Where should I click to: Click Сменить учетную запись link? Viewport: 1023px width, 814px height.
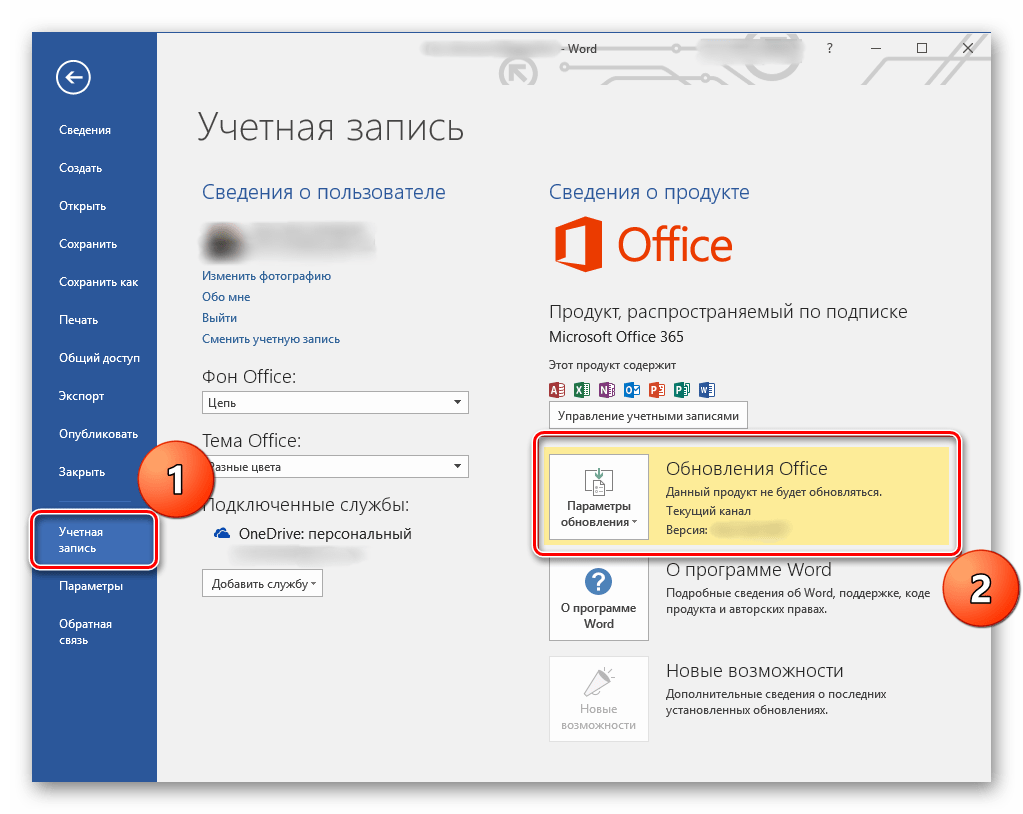pos(271,339)
